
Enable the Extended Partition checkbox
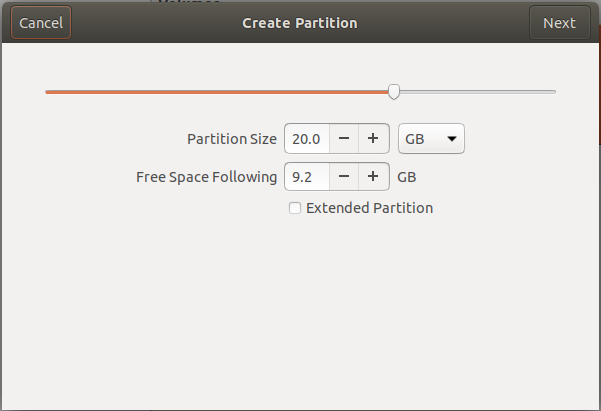coord(295,208)
